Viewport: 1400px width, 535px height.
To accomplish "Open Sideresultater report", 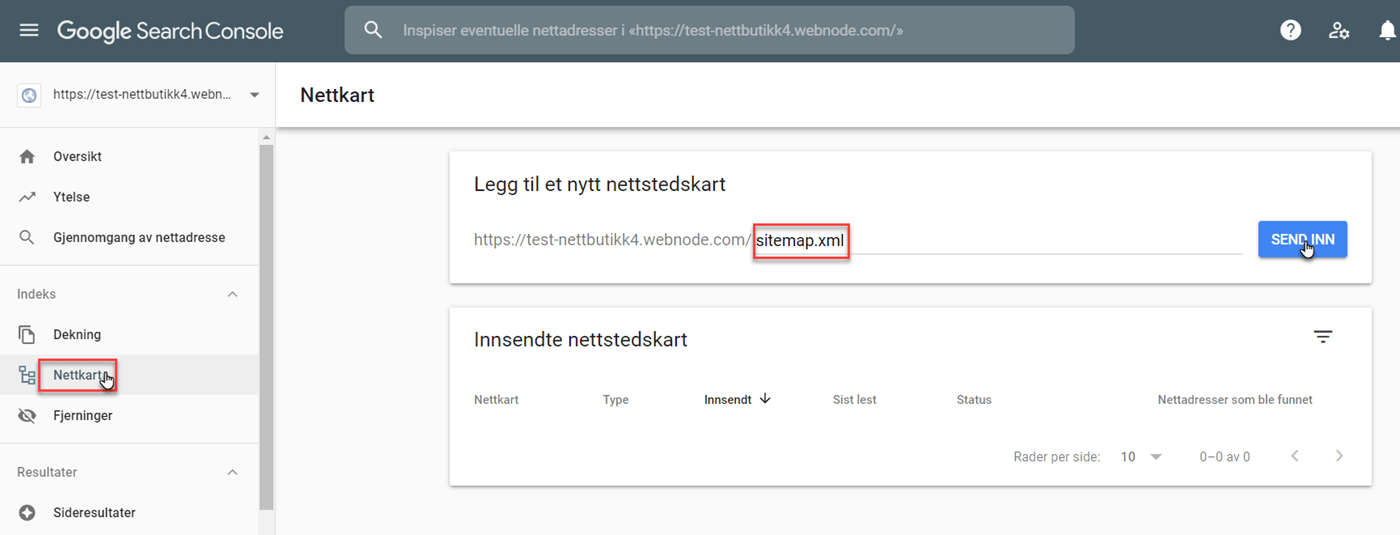I will point(94,513).
